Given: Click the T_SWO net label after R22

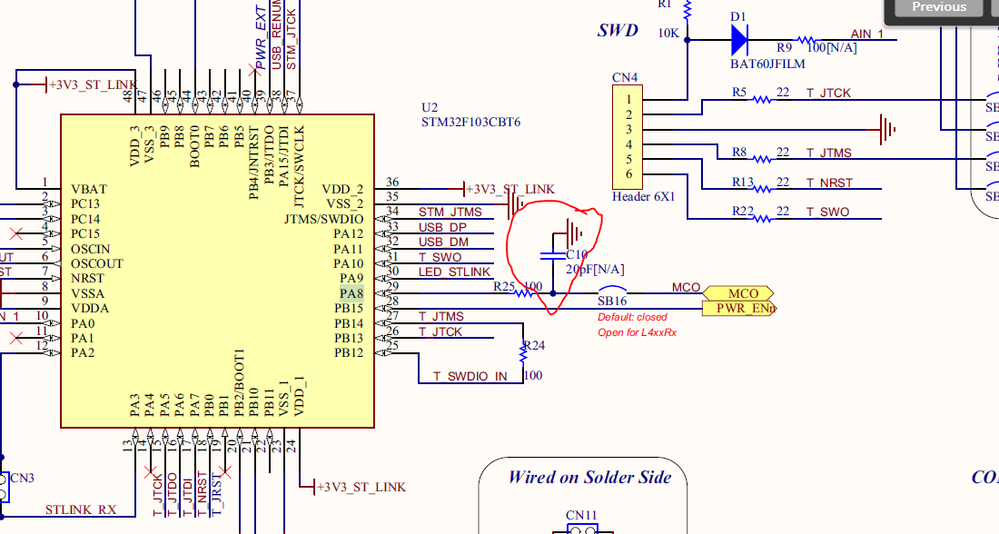Looking at the screenshot, I should pyautogui.click(x=828, y=212).
